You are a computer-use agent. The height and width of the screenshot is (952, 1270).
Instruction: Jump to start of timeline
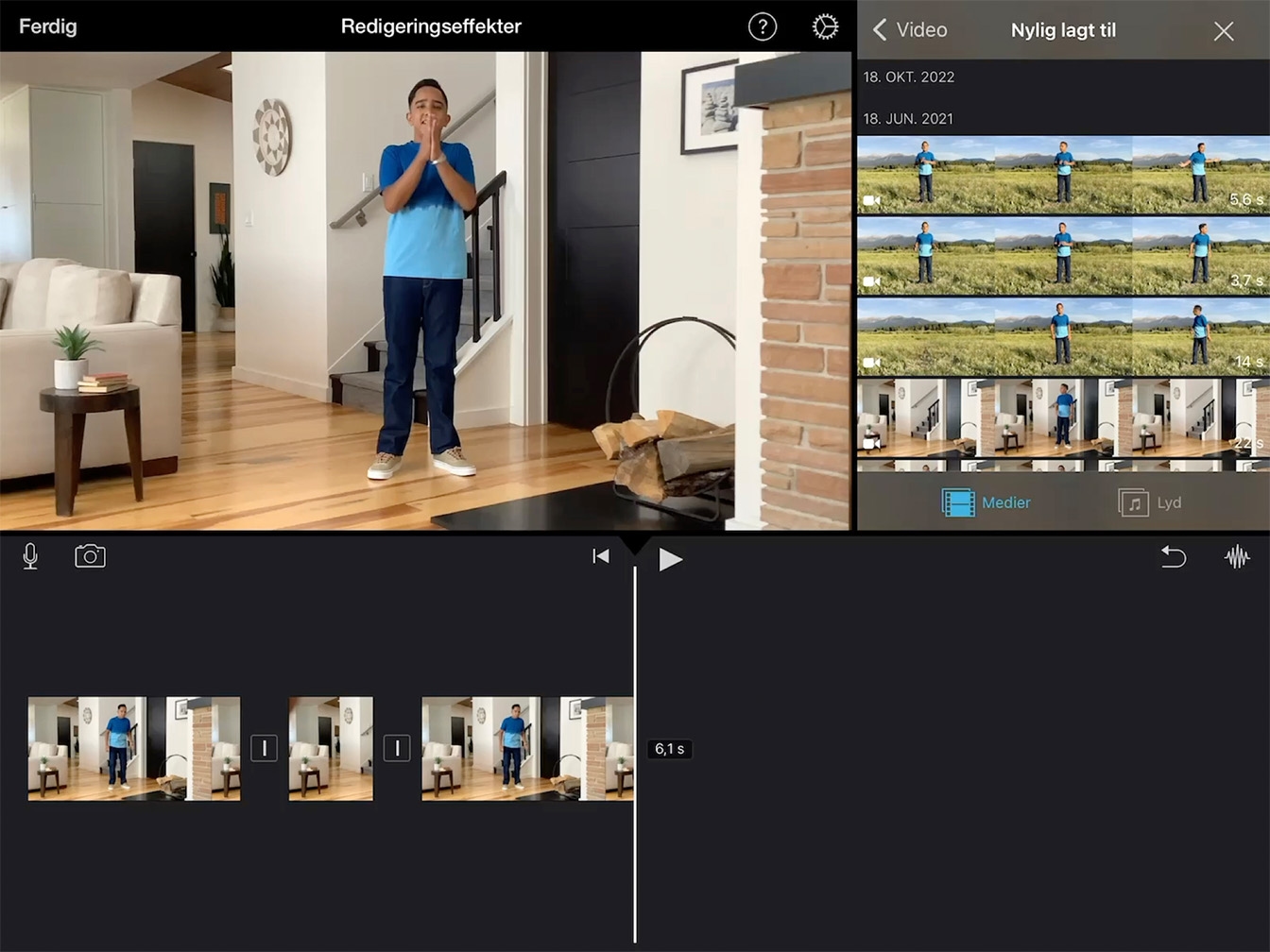601,556
